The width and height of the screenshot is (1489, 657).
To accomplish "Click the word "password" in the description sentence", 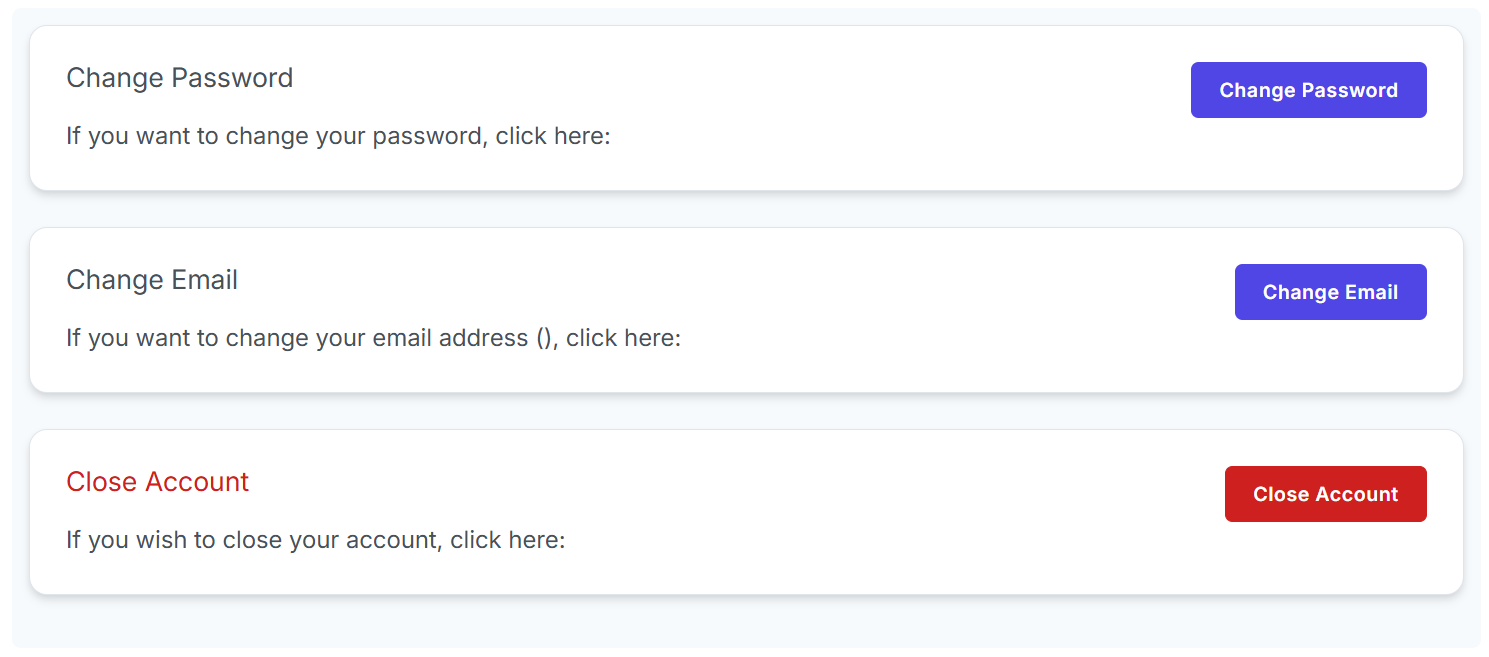I will point(427,135).
